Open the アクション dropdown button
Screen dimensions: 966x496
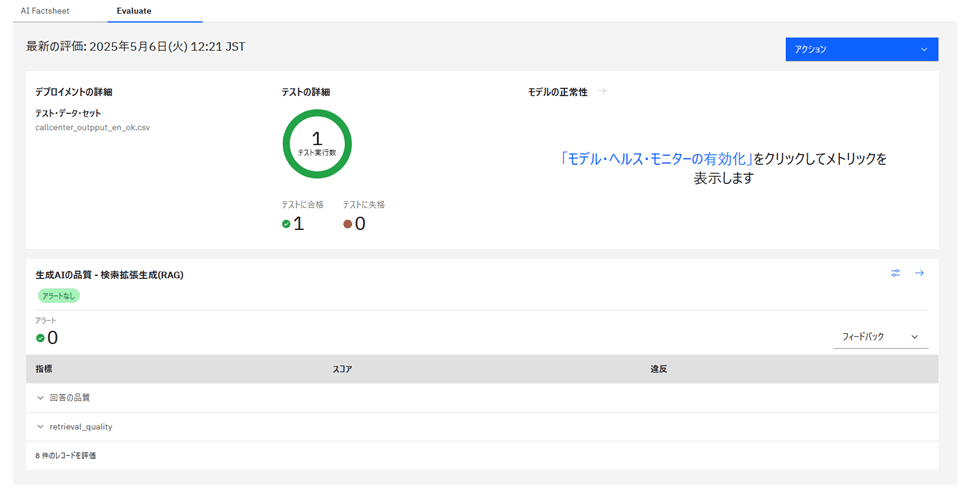click(x=861, y=49)
